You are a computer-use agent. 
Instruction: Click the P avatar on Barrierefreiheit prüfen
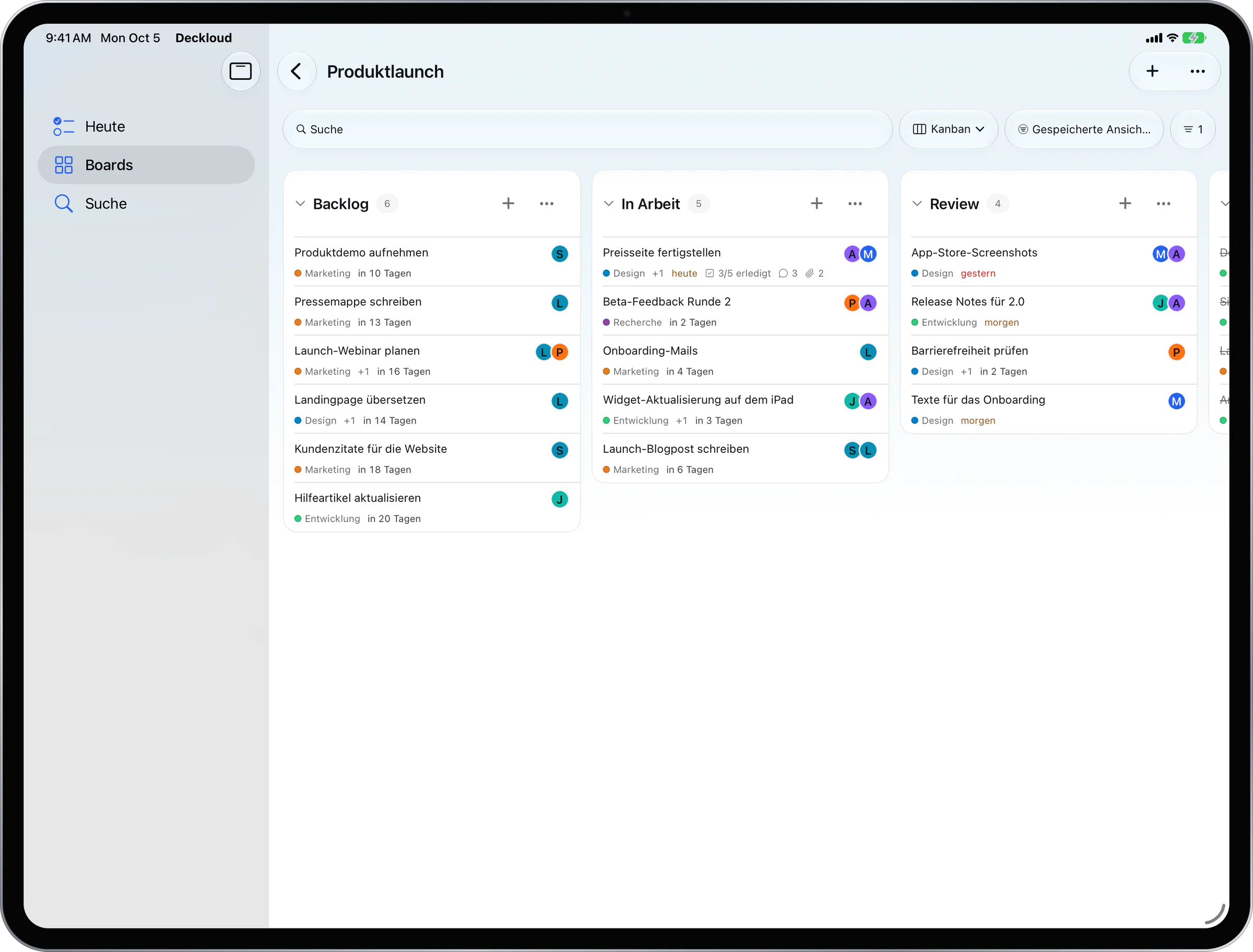(1177, 352)
